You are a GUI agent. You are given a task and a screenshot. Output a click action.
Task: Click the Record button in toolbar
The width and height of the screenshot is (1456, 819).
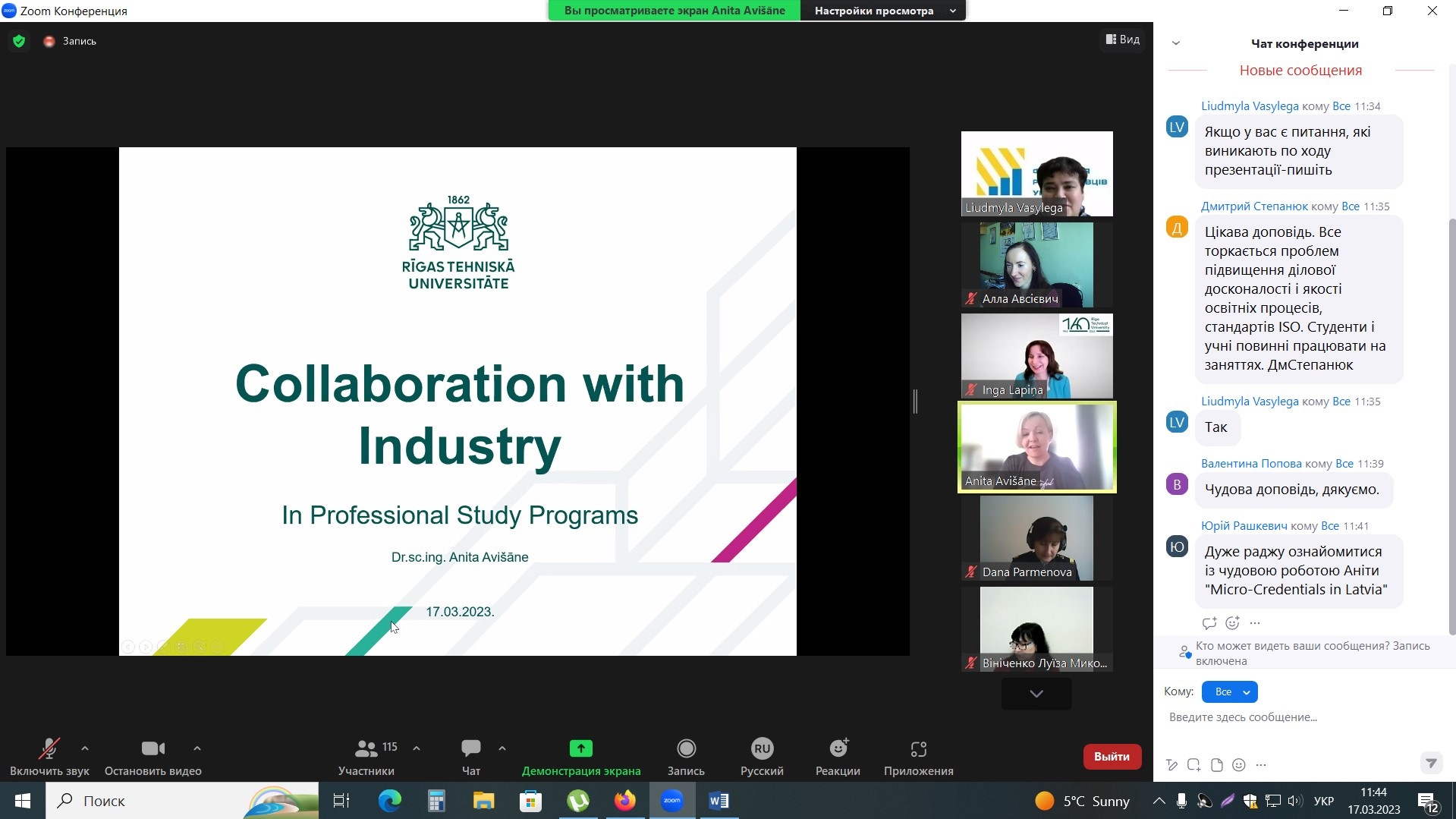coord(686,749)
